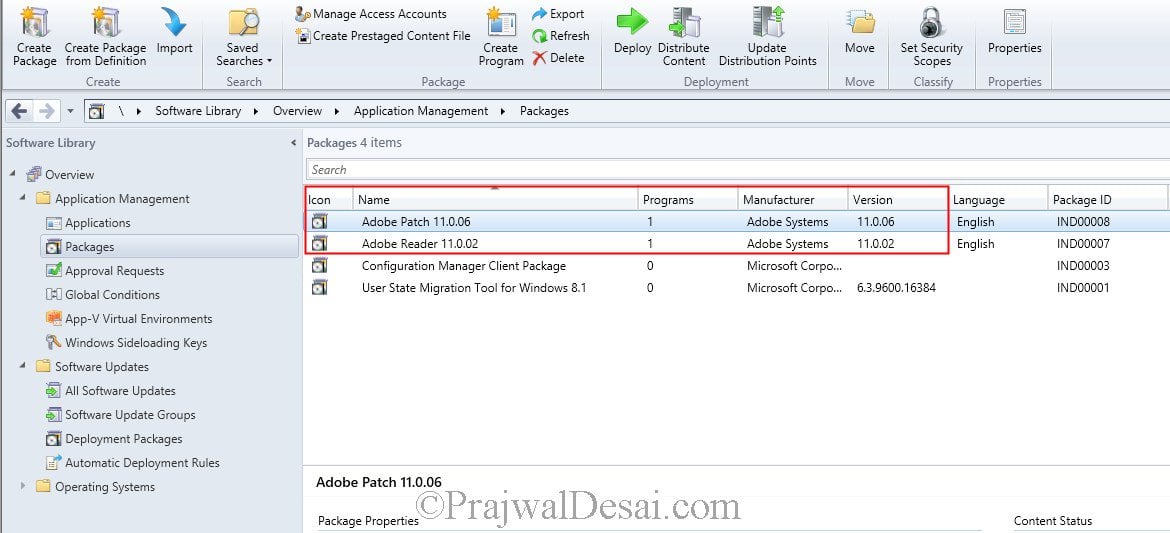Click the green Deploy arrow icon

click(x=632, y=22)
